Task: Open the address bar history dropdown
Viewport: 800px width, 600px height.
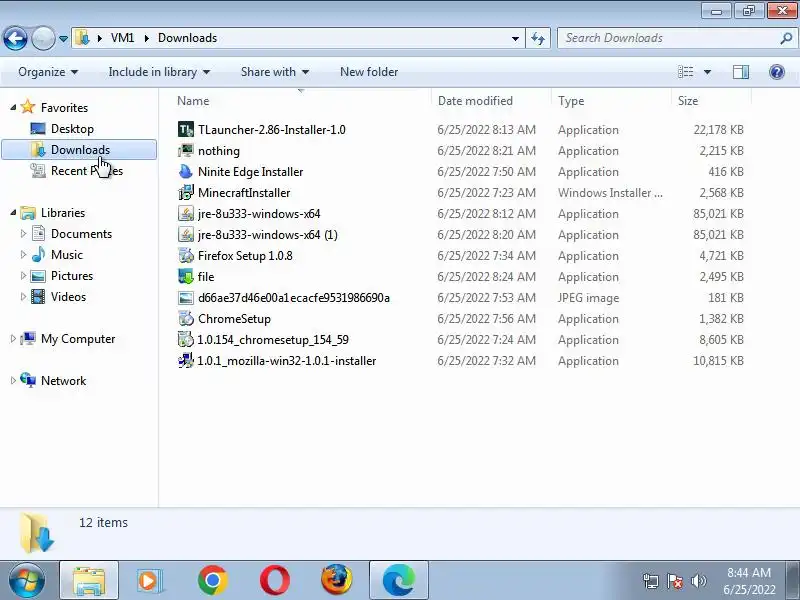Action: (515, 39)
